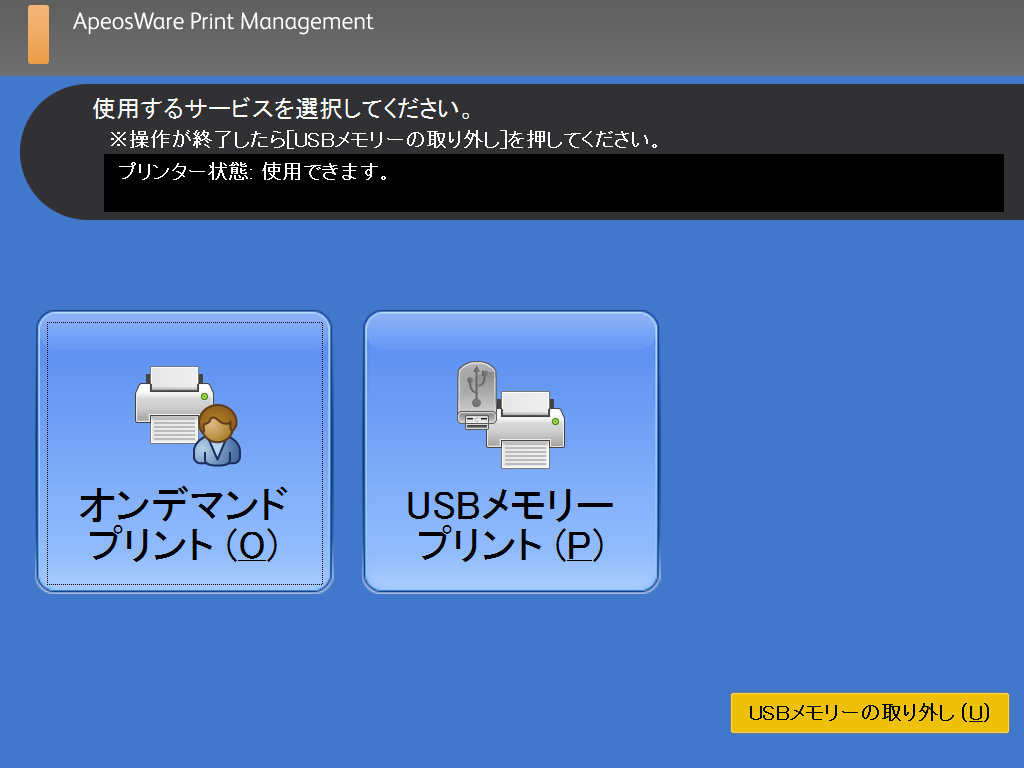Click USBメモリーの取り外し (U) button

[870, 713]
